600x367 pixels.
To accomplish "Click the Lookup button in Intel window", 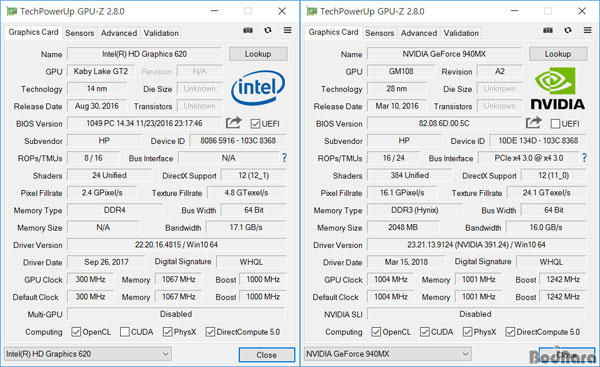I will [258, 54].
